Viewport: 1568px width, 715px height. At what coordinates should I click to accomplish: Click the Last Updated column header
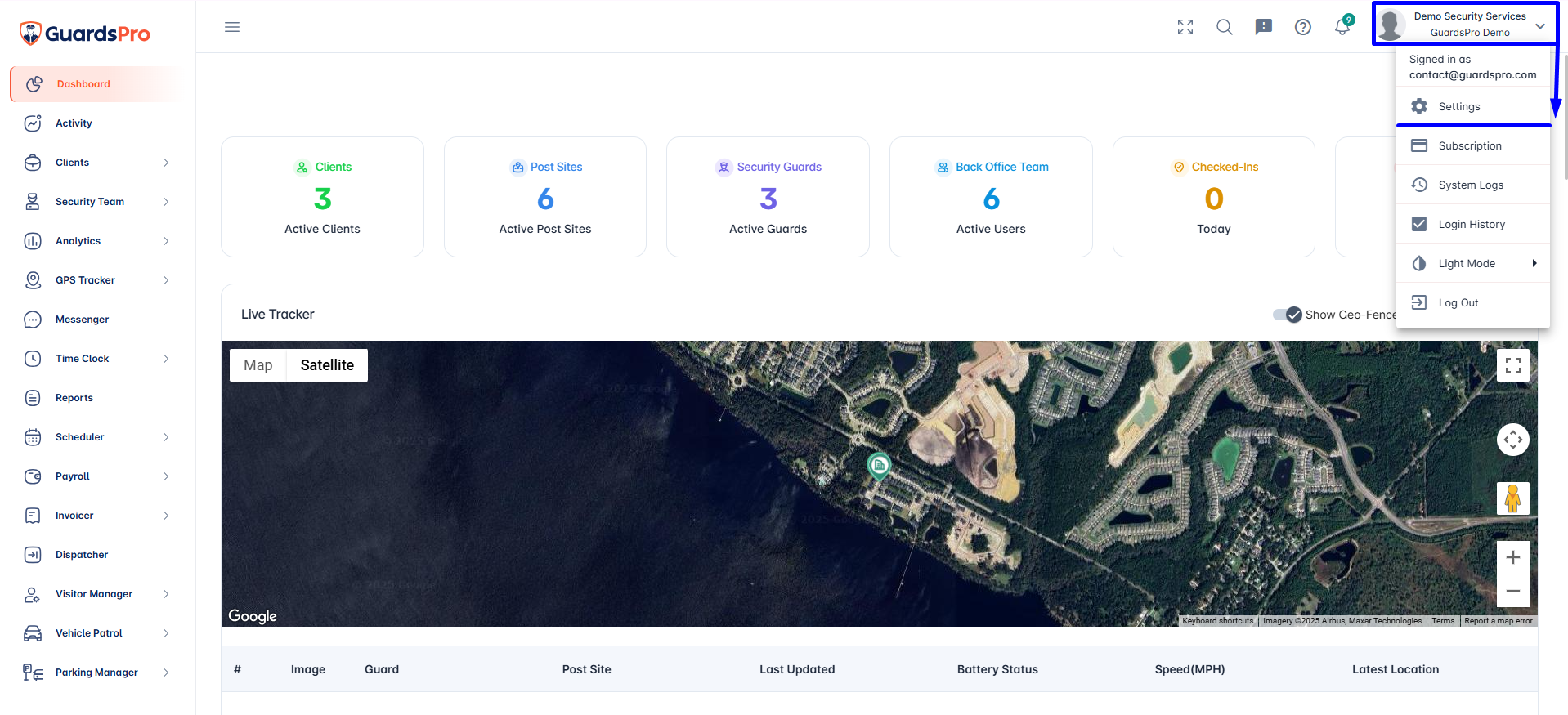click(797, 669)
